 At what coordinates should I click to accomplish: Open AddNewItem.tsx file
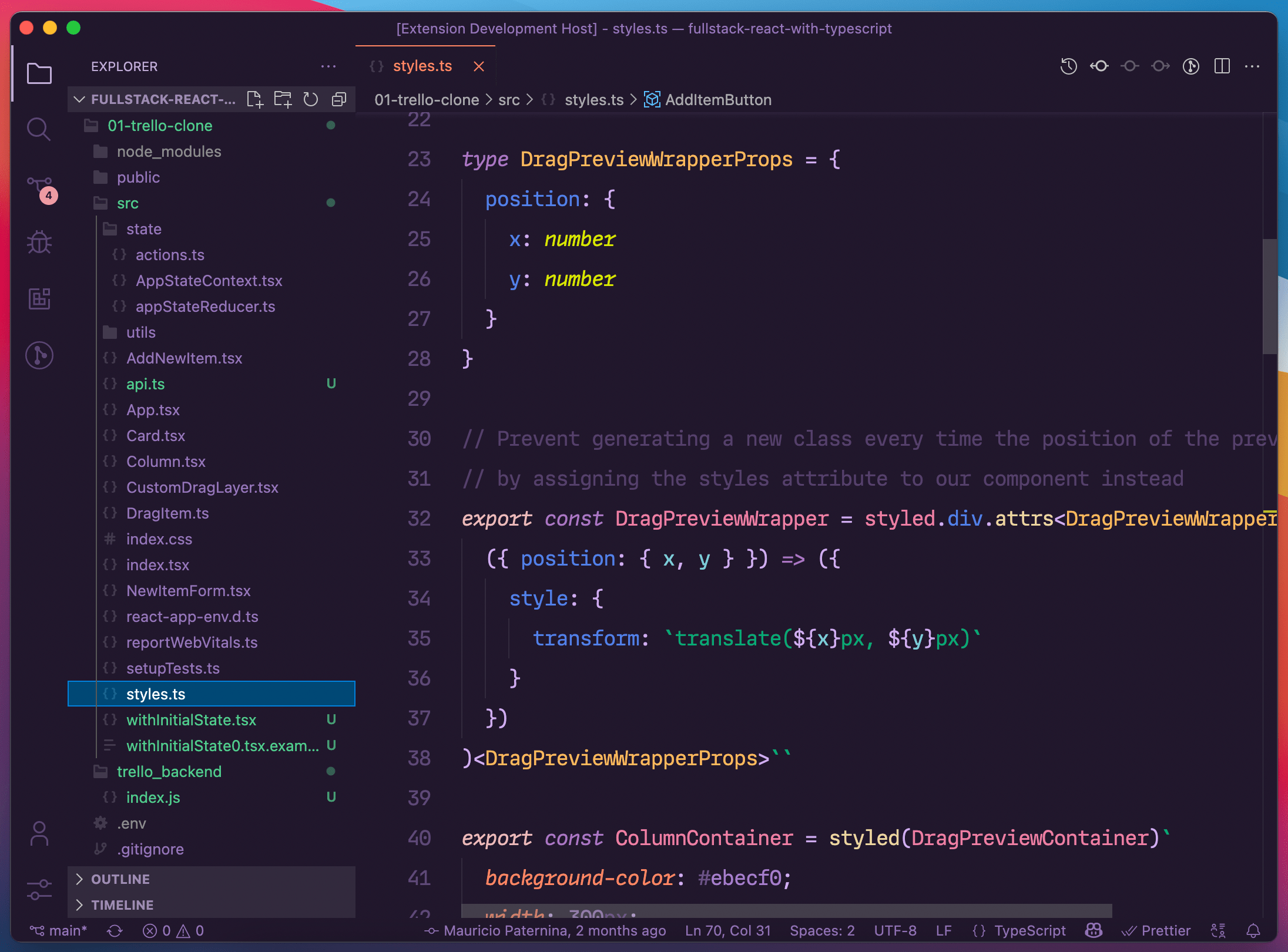(212, 358)
